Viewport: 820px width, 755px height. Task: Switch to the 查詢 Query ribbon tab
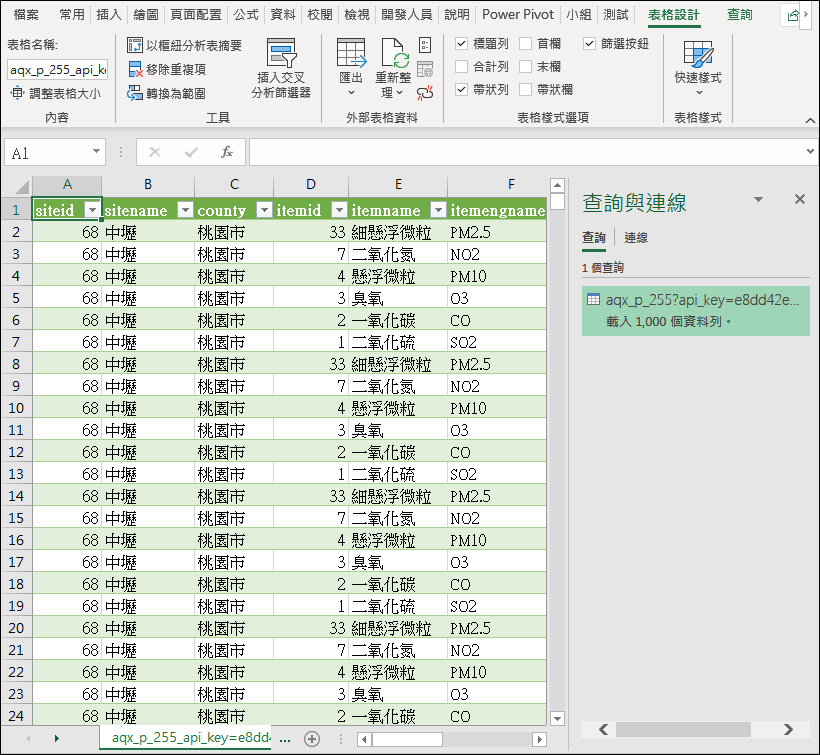pyautogui.click(x=739, y=15)
